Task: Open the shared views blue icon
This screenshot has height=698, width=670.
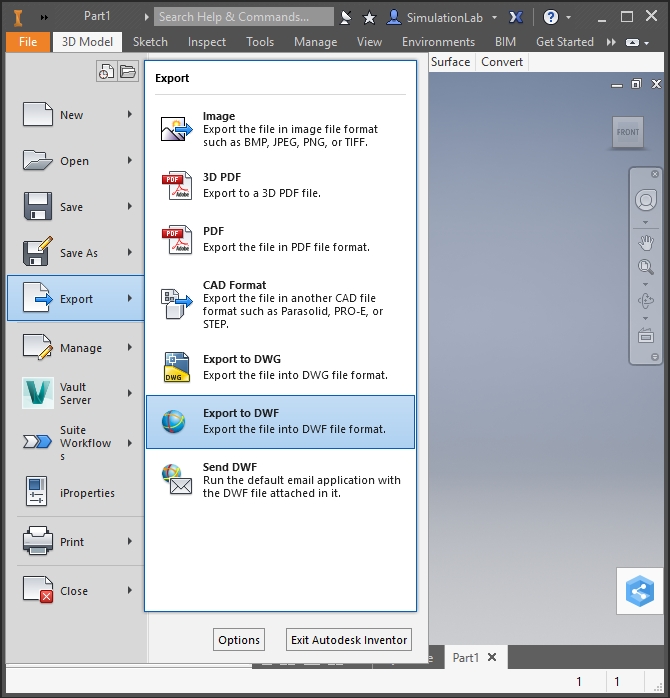Action: [640, 591]
